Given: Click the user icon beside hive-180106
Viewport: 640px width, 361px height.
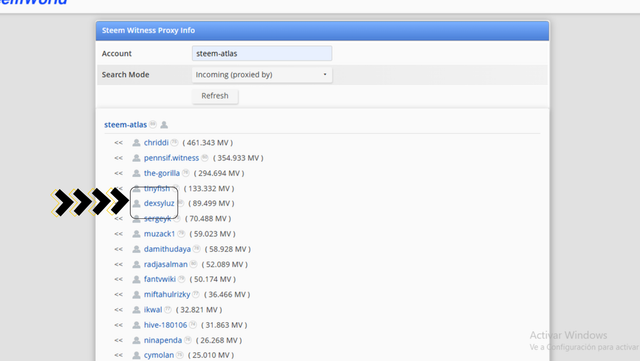Looking at the screenshot, I should pos(136,325).
